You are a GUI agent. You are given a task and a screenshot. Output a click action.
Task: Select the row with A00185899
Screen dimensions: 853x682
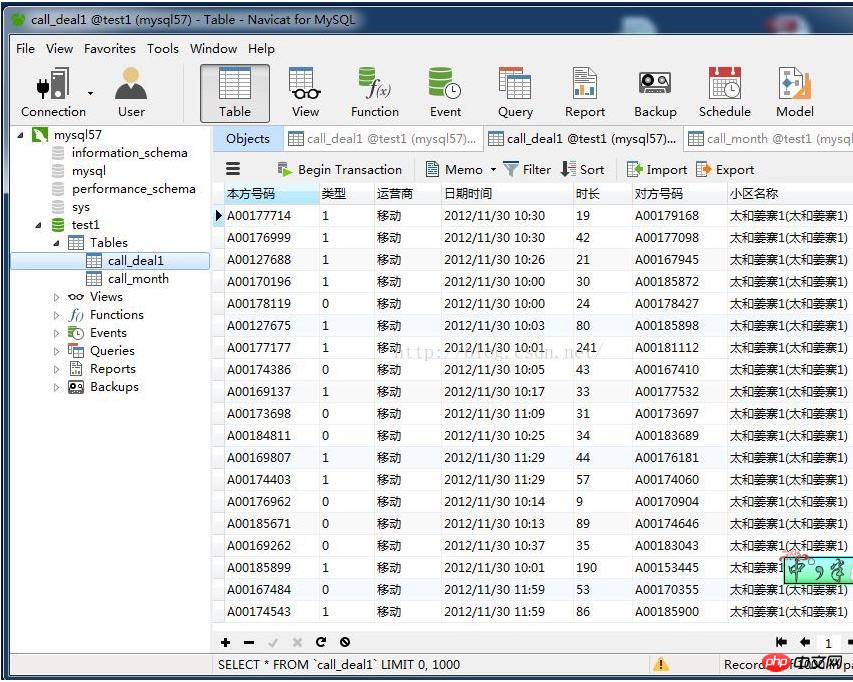pos(259,567)
